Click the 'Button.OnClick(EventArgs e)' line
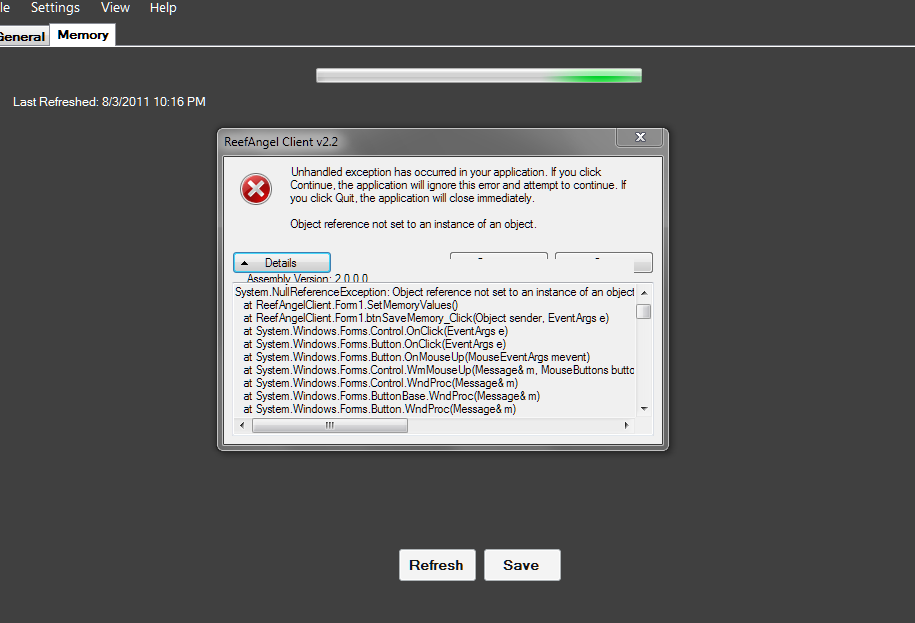915x623 pixels. click(x=375, y=344)
